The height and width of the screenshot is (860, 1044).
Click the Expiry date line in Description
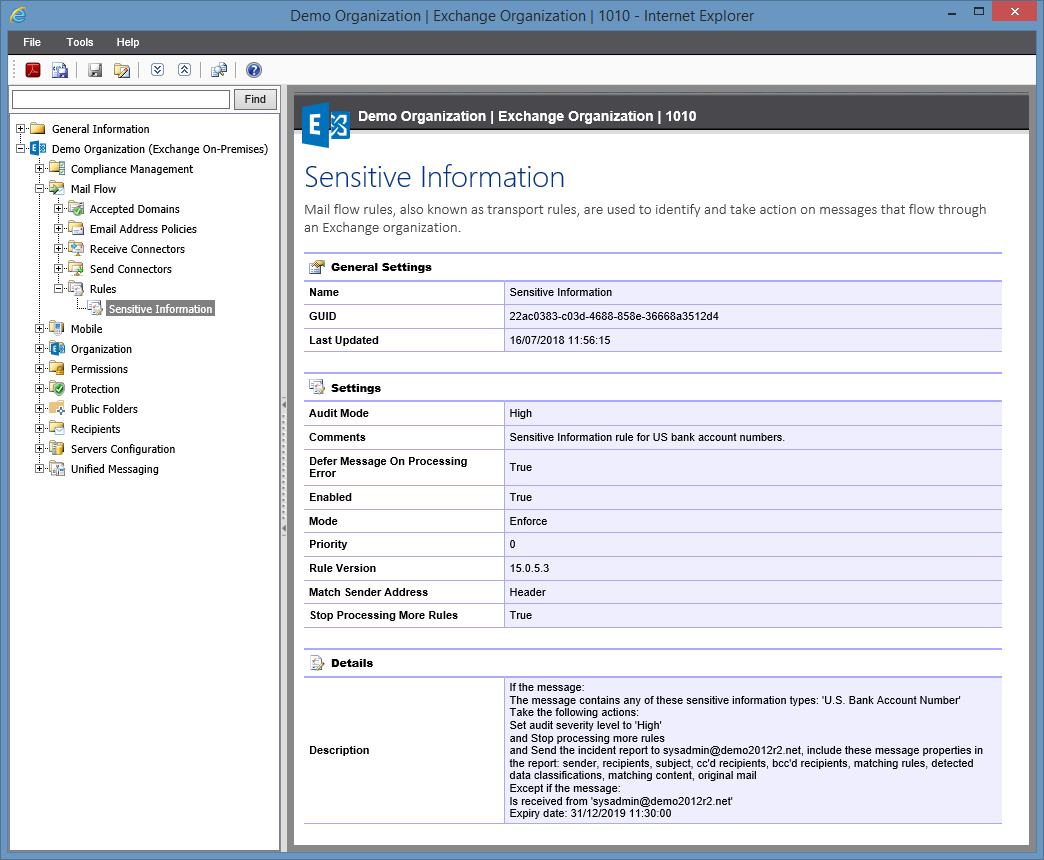coord(591,813)
